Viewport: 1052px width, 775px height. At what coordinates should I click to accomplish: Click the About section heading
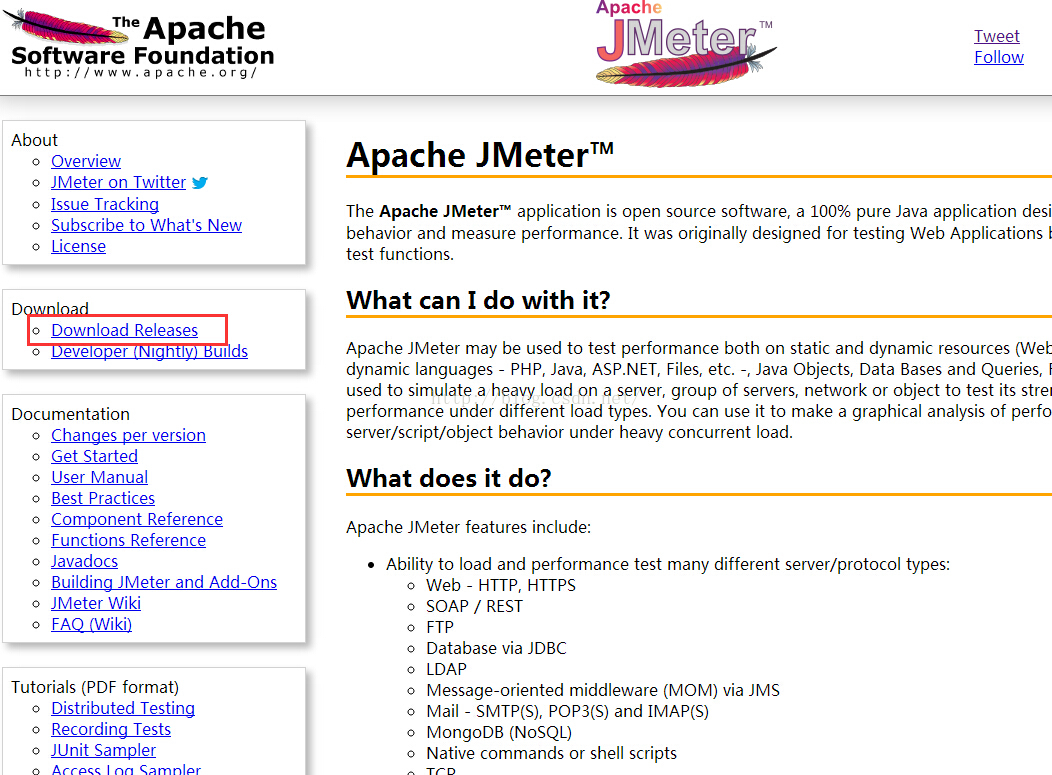34,140
